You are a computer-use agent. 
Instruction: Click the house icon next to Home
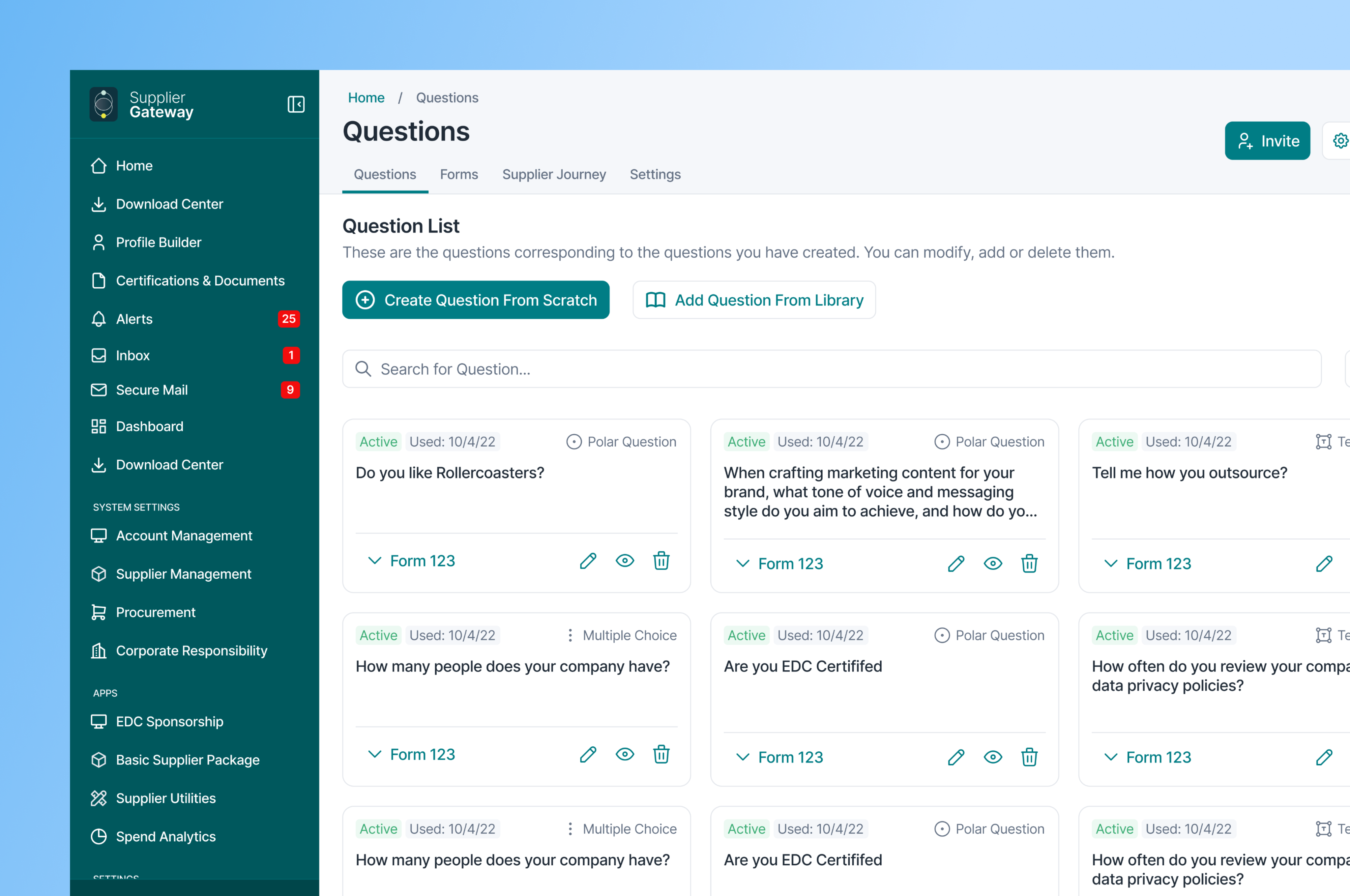(x=99, y=166)
